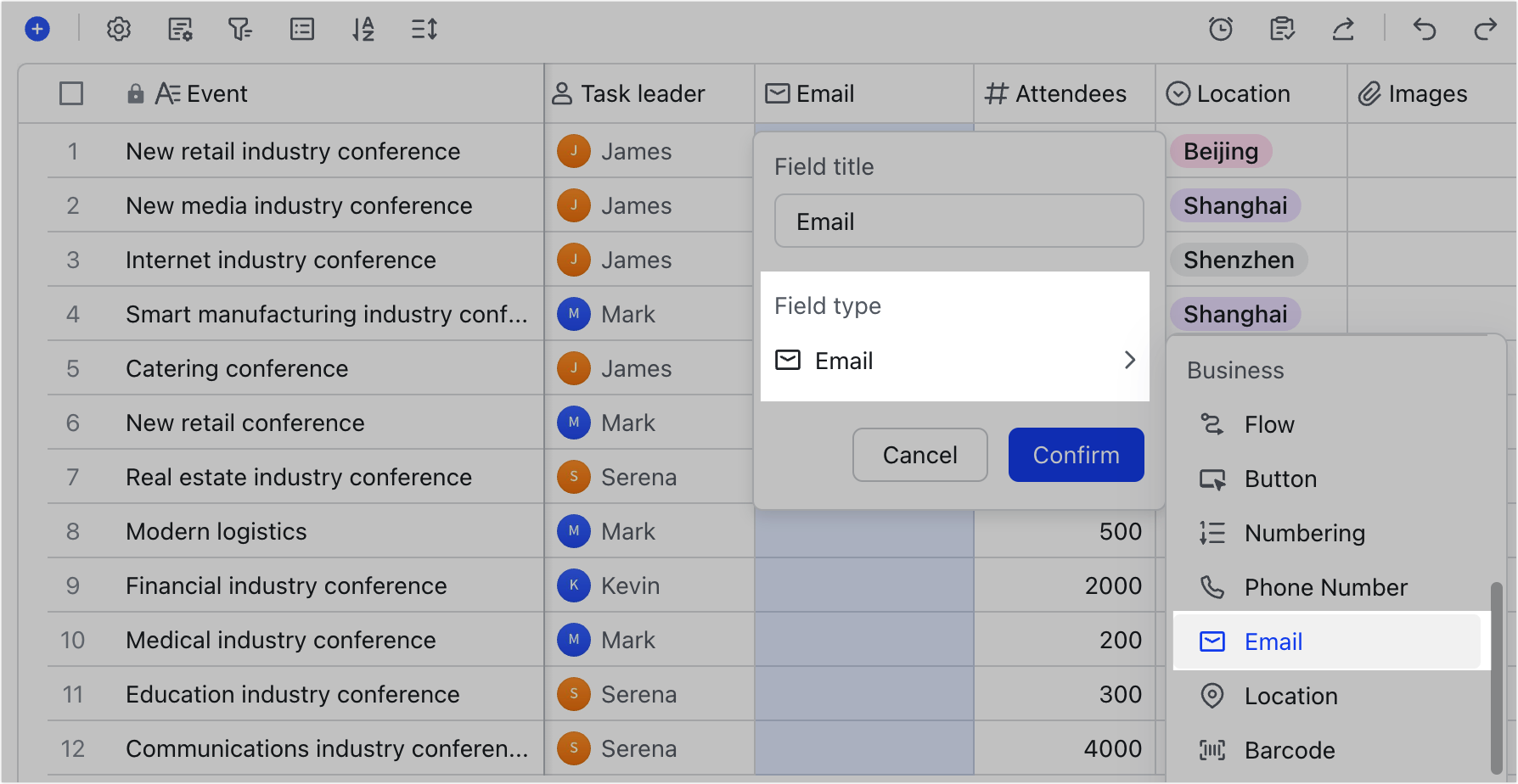Choose the Email field type option
The image size is (1518, 784).
[x=1327, y=641]
